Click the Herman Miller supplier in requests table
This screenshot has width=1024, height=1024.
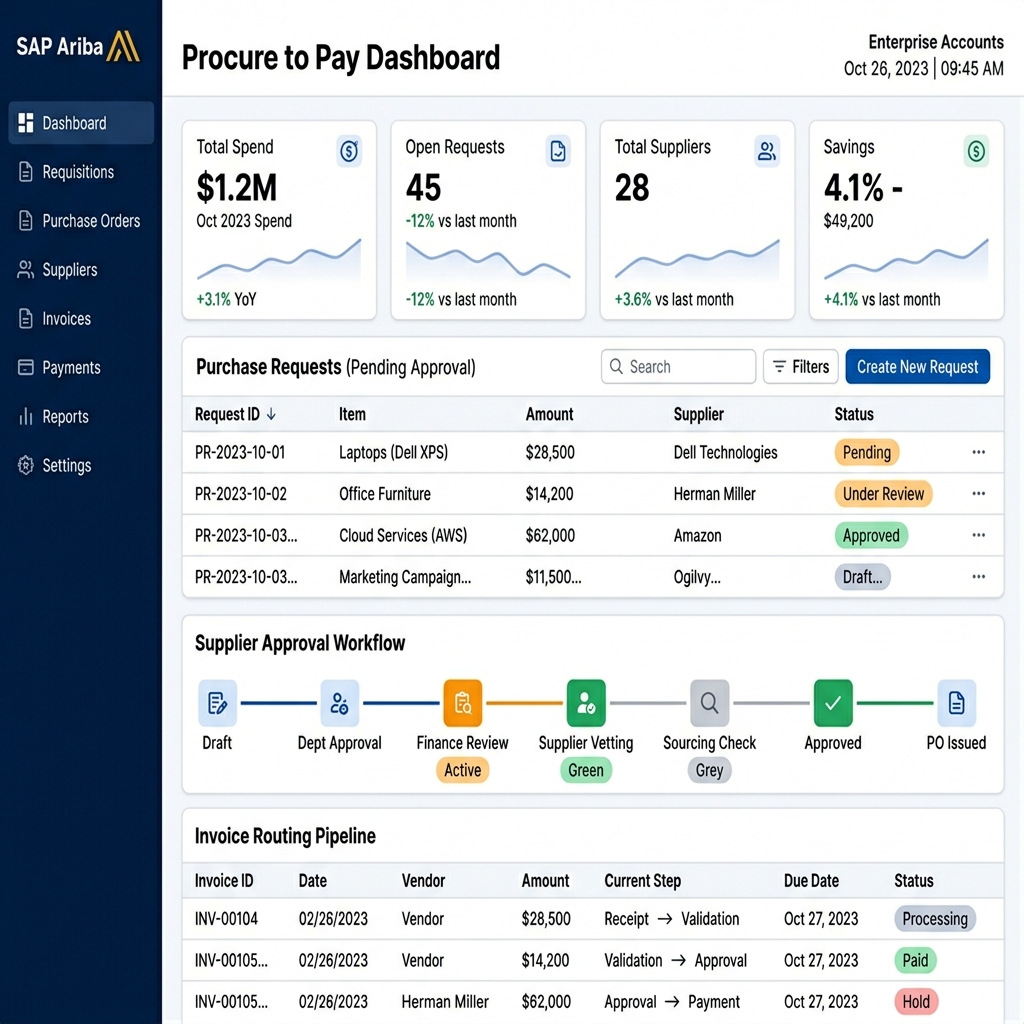coord(714,494)
